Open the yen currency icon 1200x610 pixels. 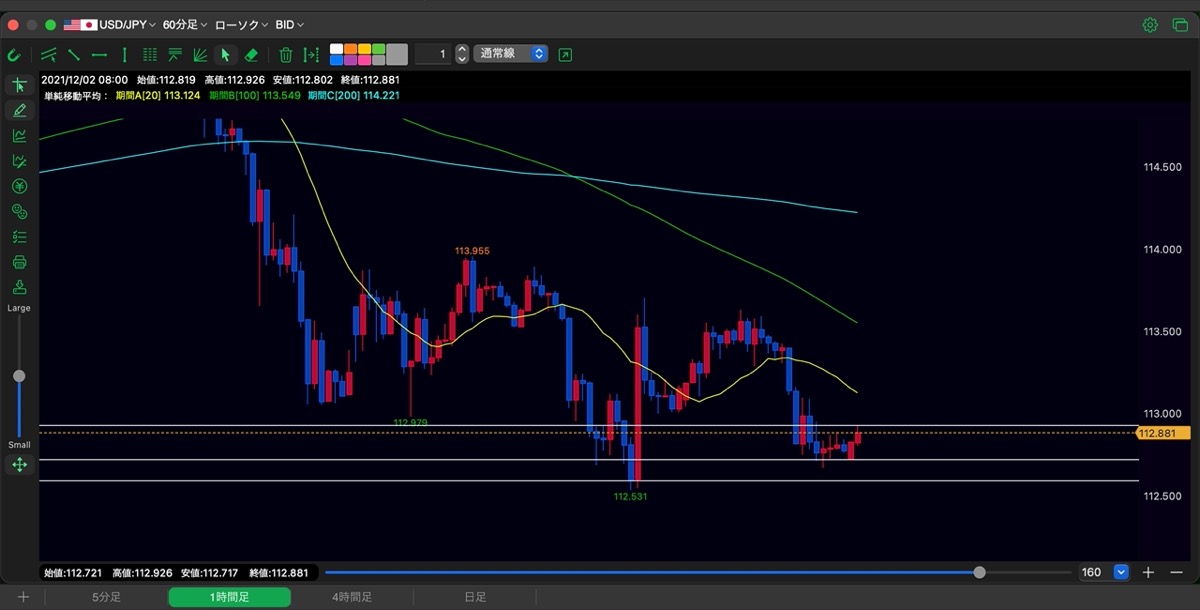click(19, 185)
